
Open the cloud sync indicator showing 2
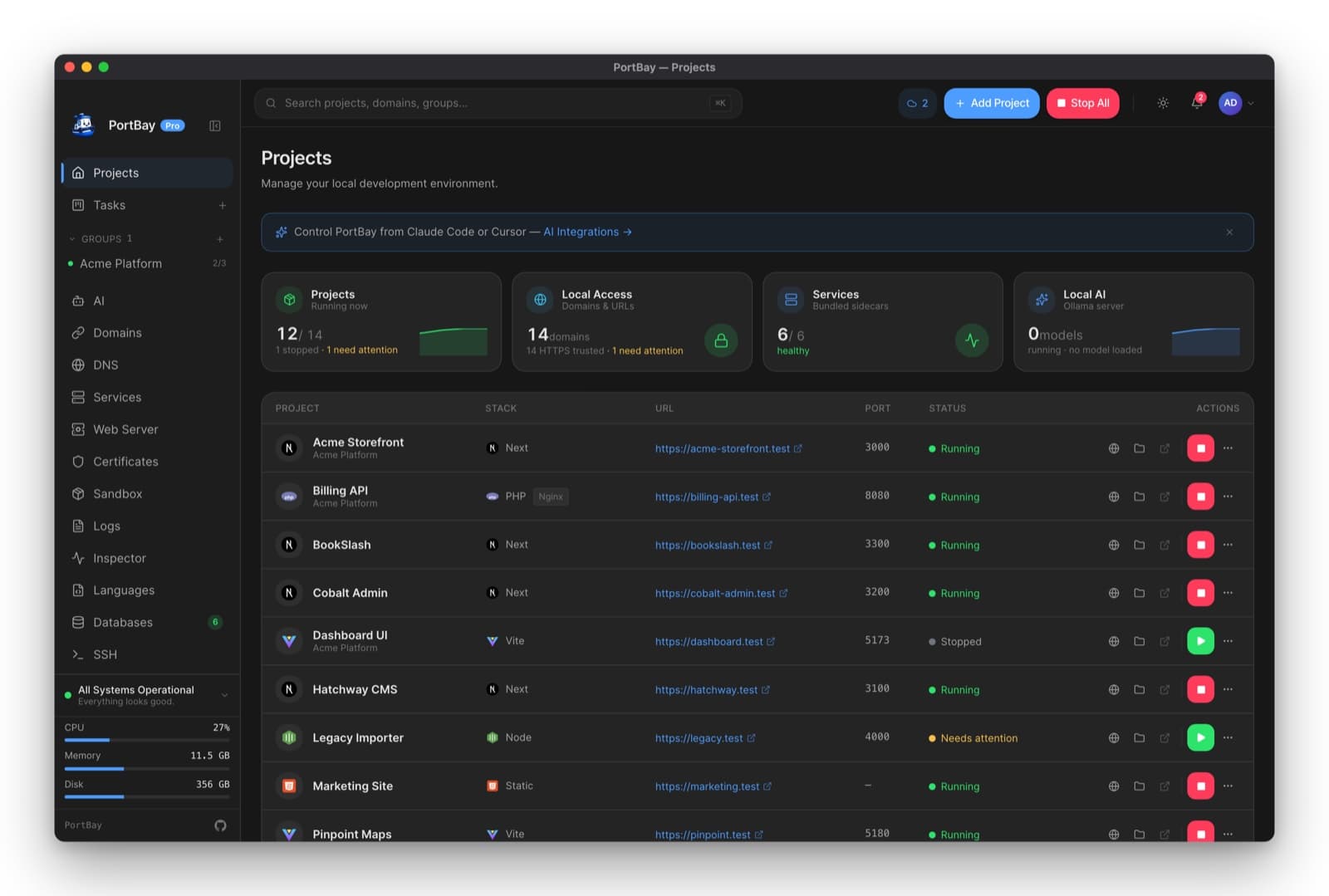point(918,103)
